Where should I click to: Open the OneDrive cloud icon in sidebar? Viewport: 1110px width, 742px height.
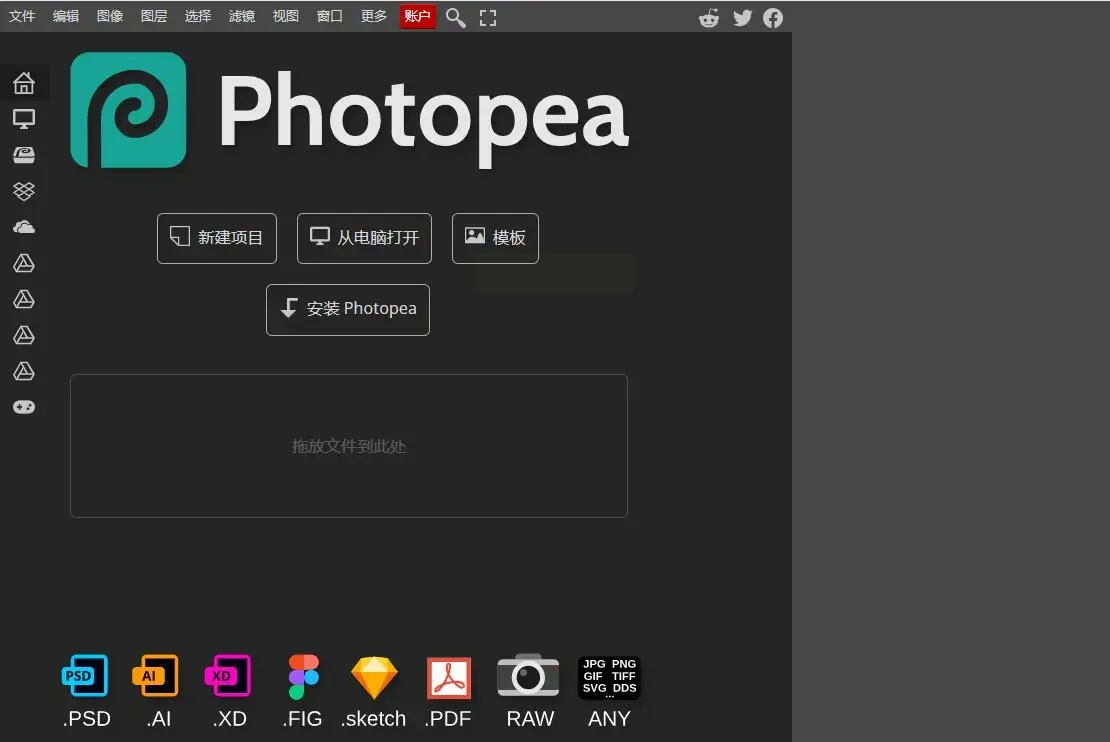[x=24, y=227]
